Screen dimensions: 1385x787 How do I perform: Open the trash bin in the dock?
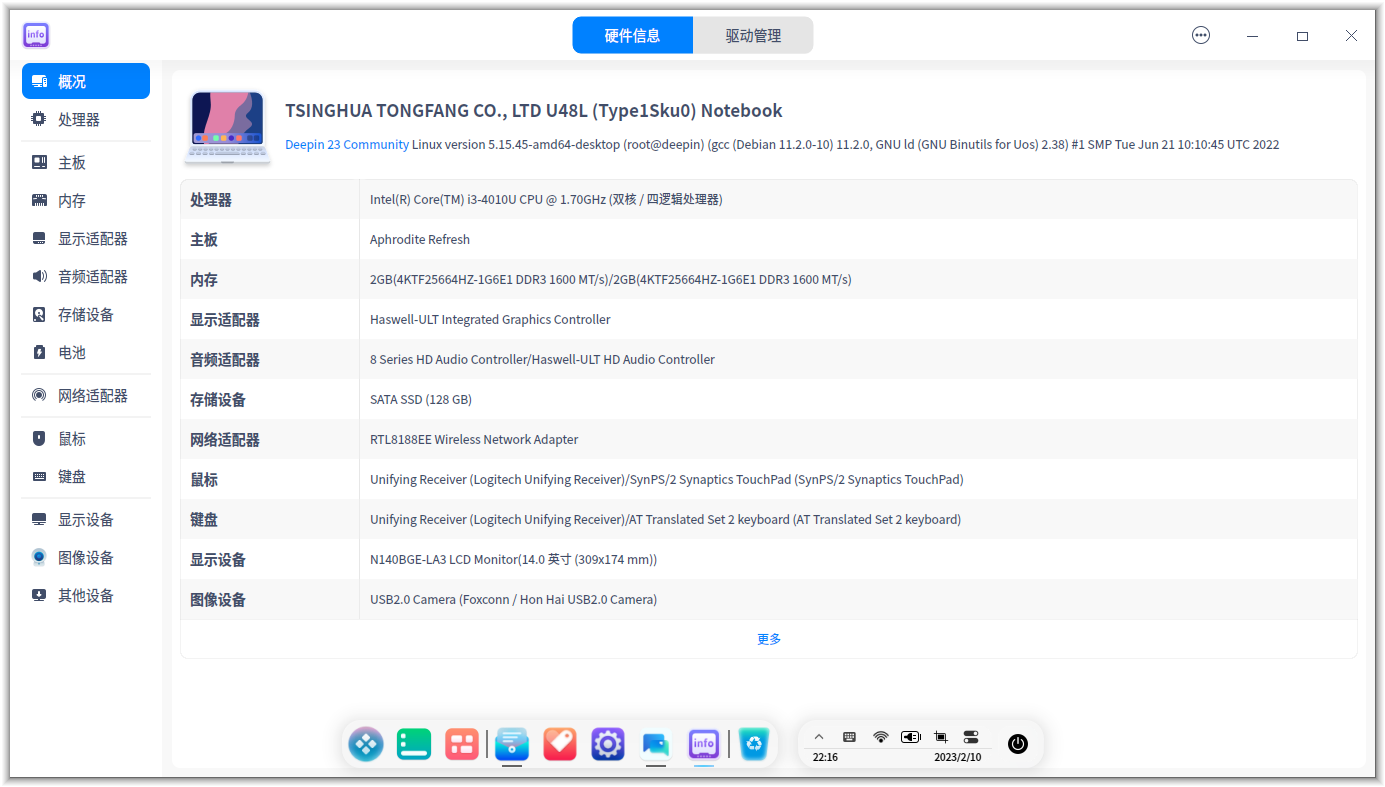click(x=755, y=743)
